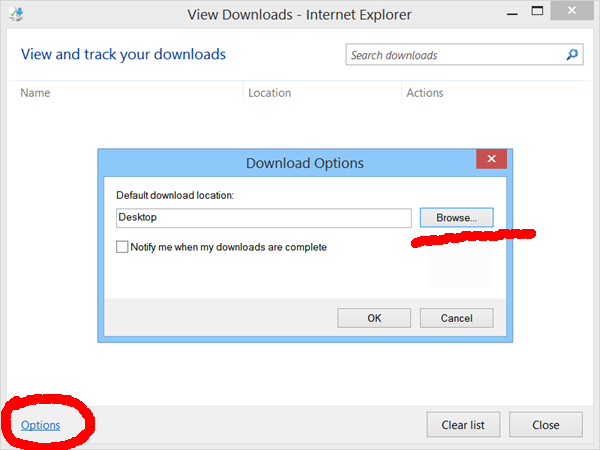The width and height of the screenshot is (600, 450).
Task: Click the View Downloads title bar icon
Action: 16,15
